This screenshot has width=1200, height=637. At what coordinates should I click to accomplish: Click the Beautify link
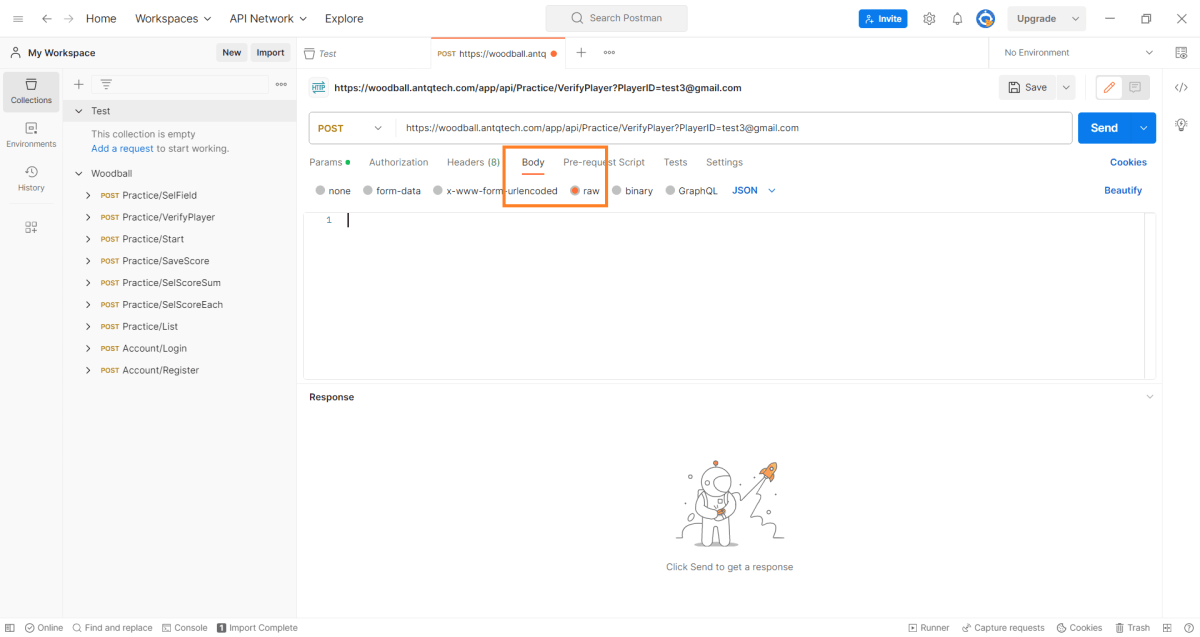pyautogui.click(x=1123, y=191)
